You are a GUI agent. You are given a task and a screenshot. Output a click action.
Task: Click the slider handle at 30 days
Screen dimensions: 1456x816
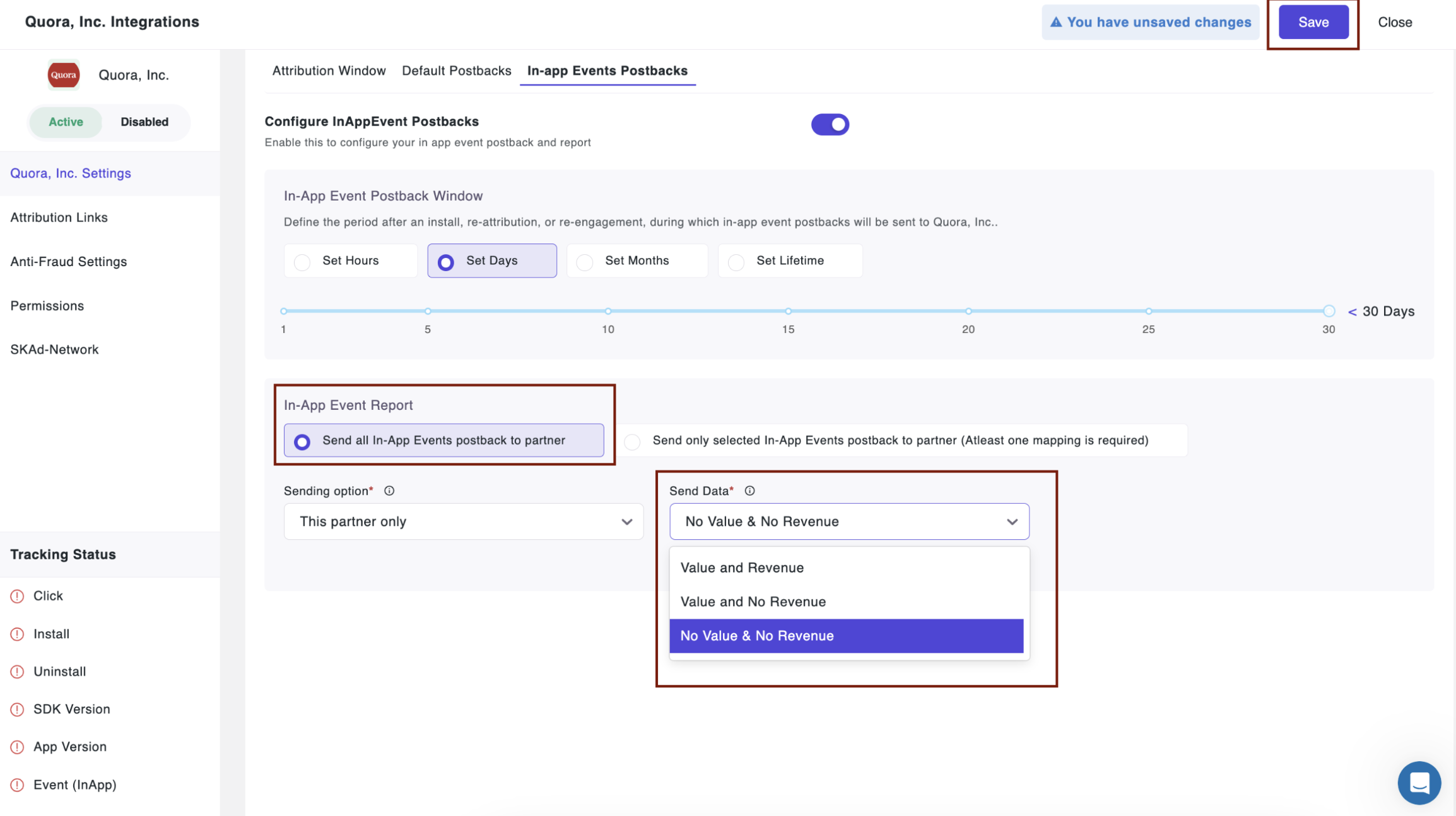point(1329,311)
